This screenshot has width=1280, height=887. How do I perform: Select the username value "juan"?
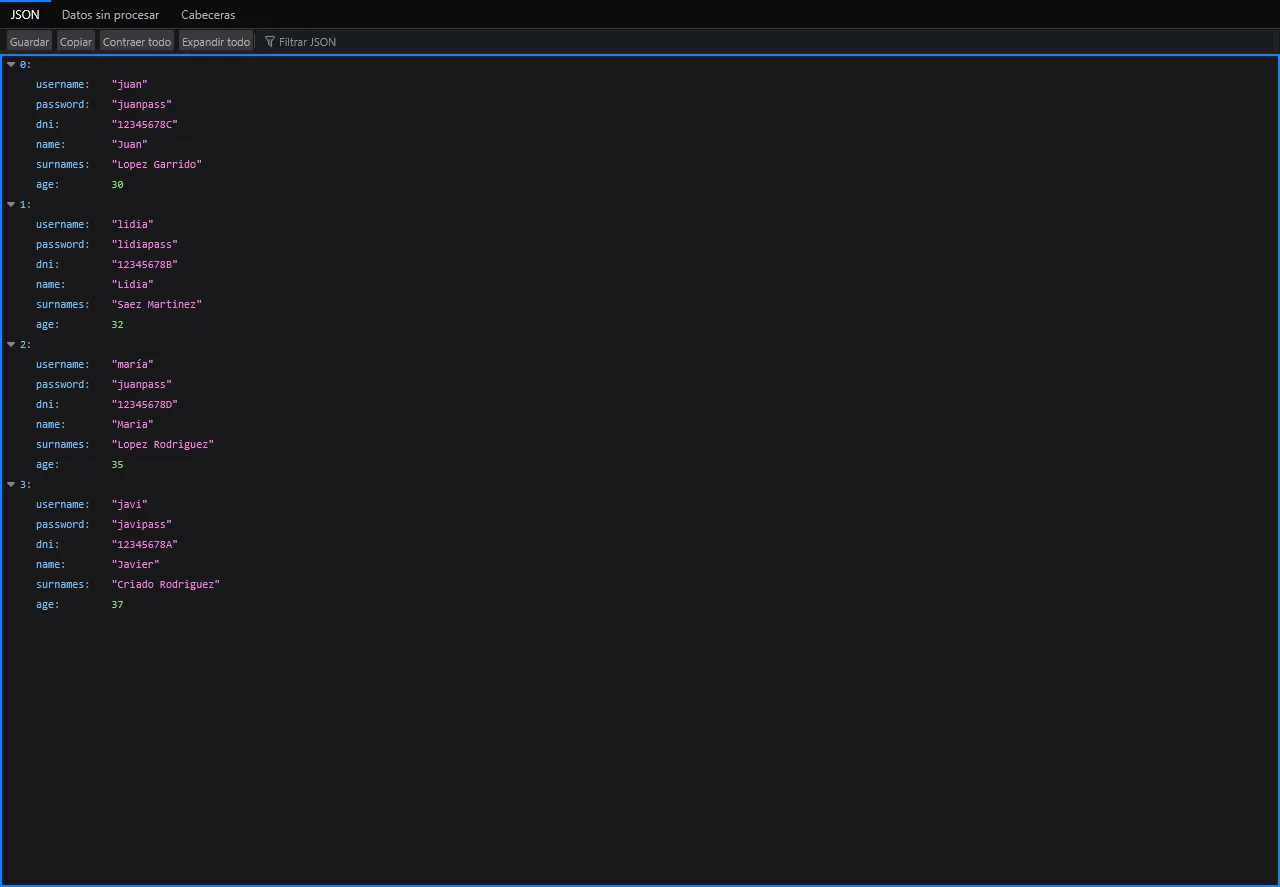click(x=129, y=84)
